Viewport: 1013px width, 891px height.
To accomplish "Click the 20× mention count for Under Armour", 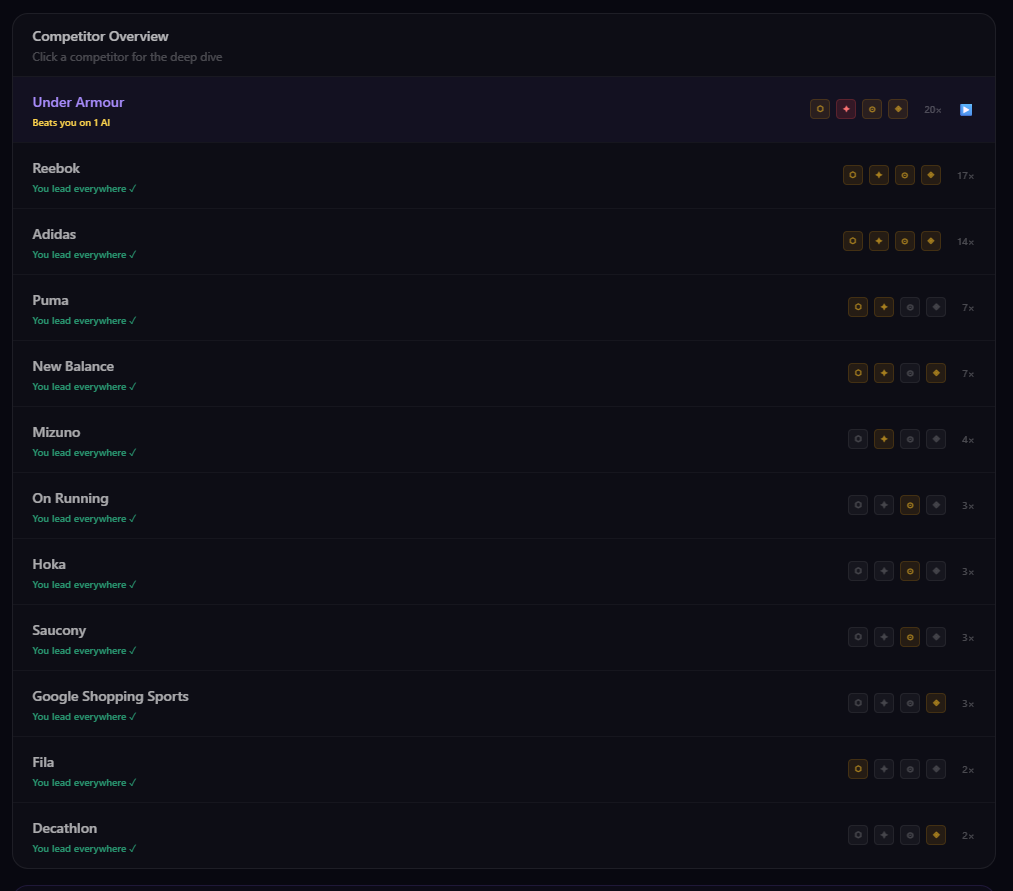I will [932, 110].
